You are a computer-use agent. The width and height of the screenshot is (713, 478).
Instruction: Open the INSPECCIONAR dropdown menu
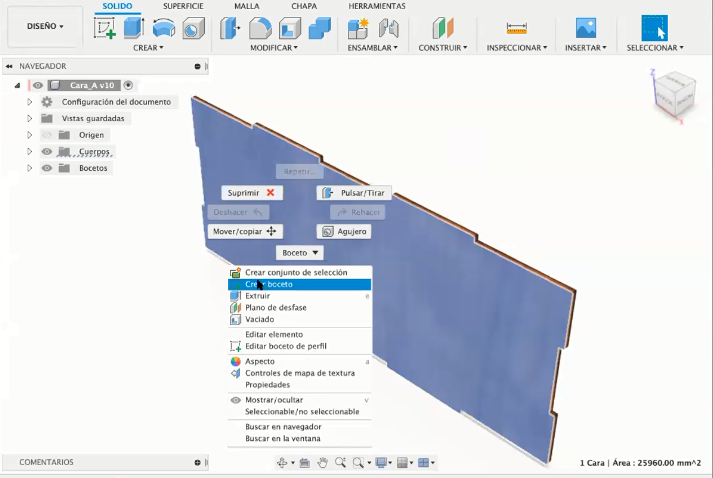point(517,48)
